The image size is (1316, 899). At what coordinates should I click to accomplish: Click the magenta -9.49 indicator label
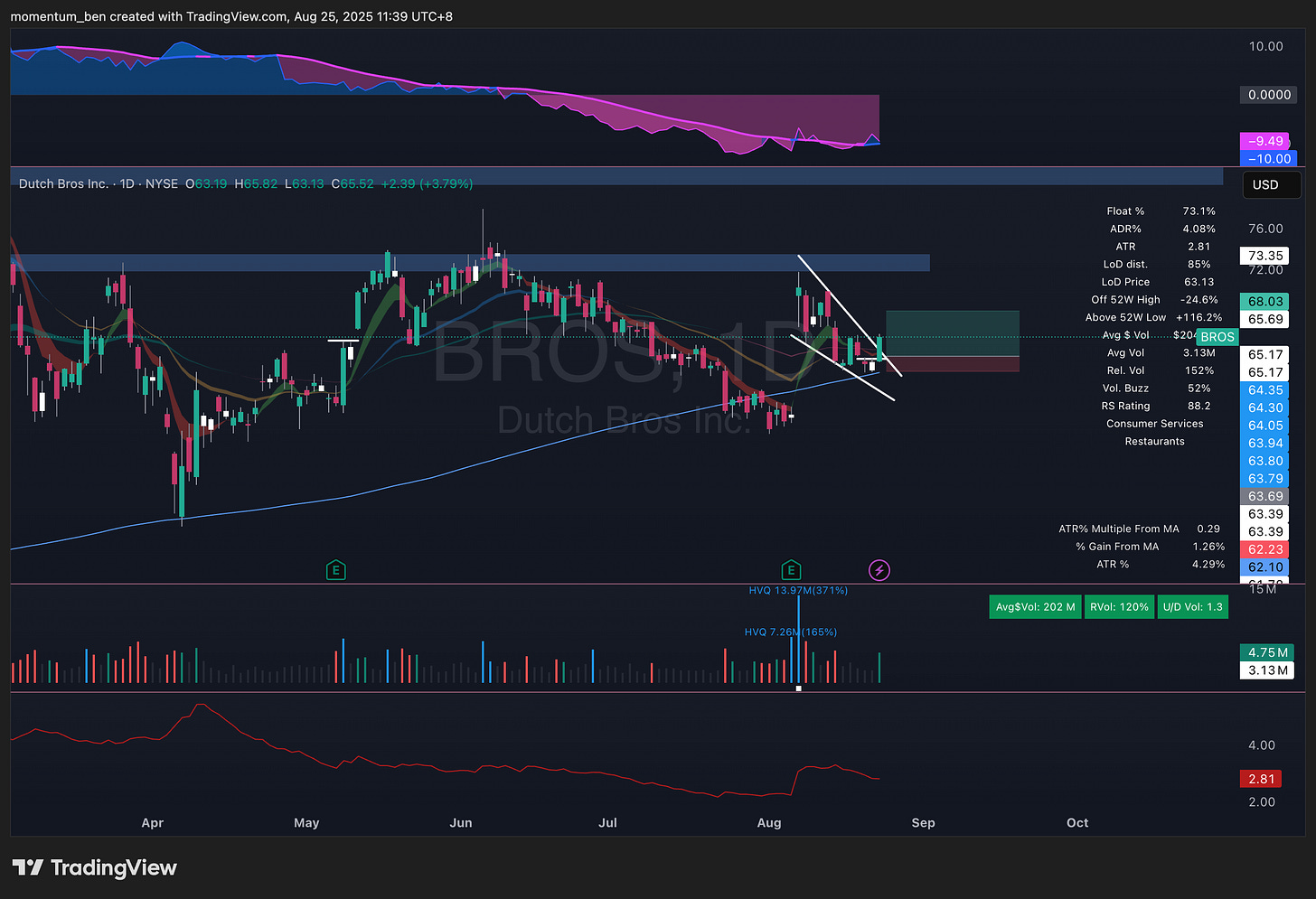pos(1265,141)
